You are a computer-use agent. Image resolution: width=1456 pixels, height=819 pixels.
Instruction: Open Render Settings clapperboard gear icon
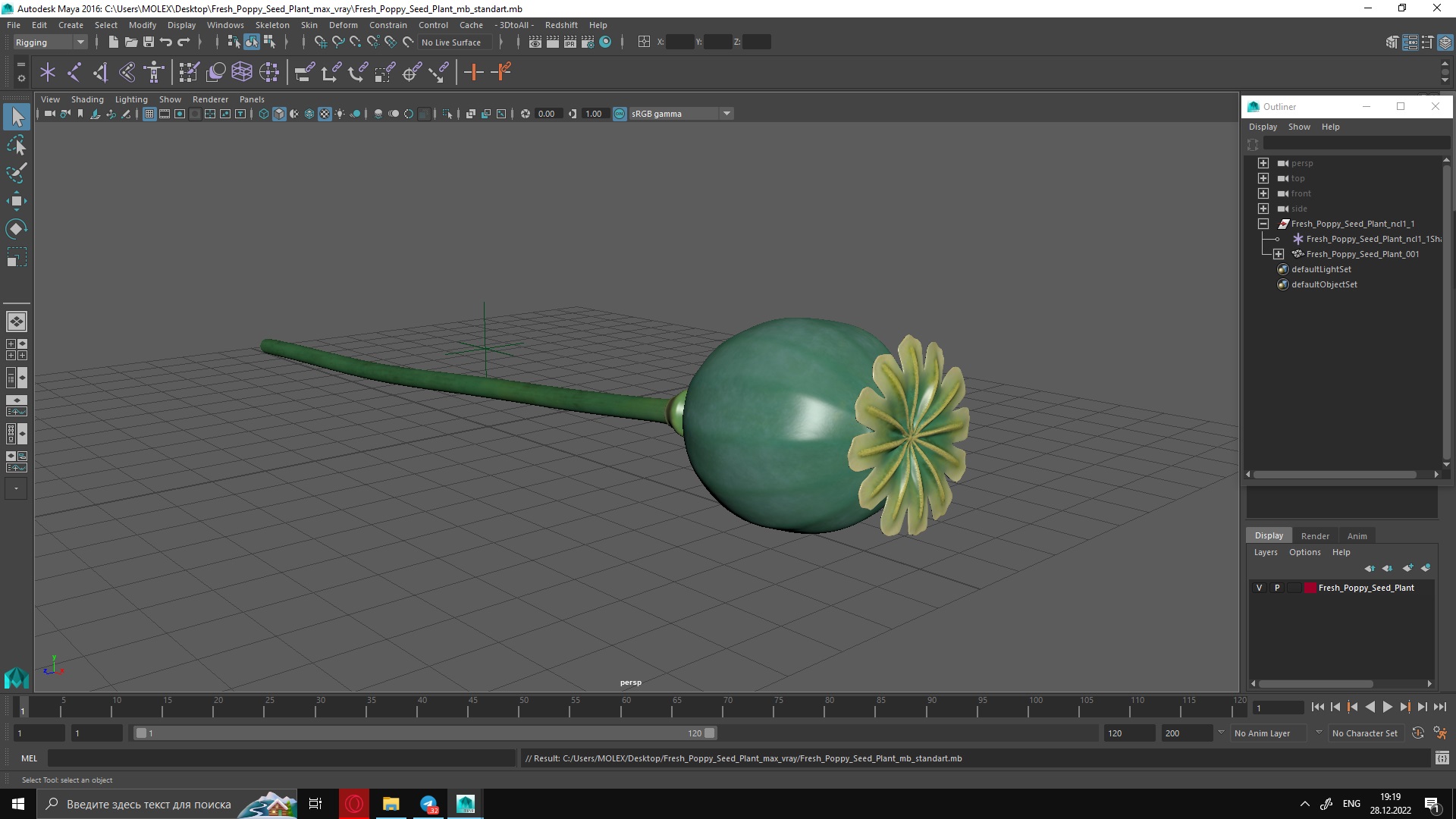(588, 42)
